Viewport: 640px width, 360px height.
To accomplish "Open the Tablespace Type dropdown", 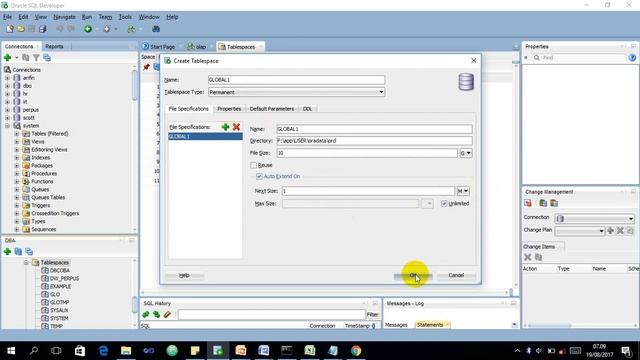I will (381, 92).
